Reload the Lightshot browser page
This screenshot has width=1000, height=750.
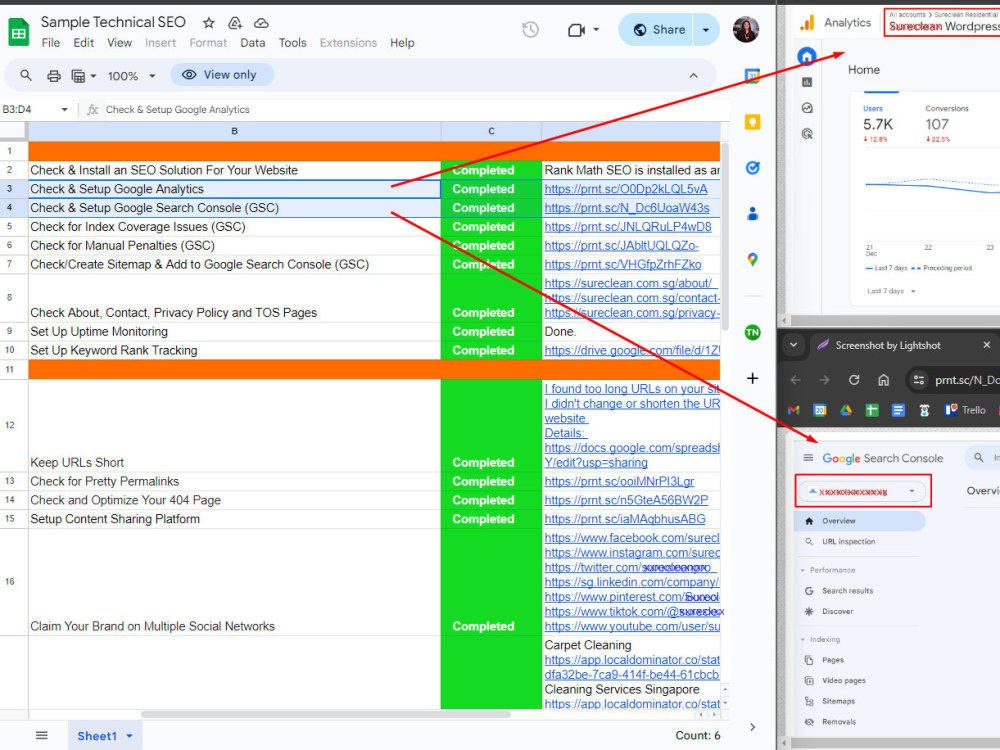[854, 380]
